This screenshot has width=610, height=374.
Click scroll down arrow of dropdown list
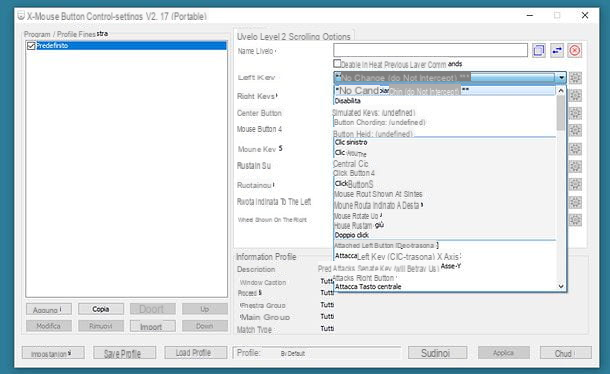point(561,286)
